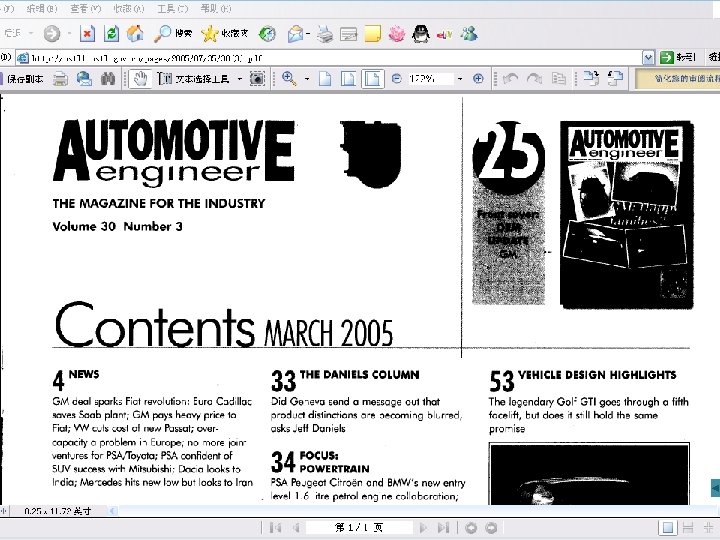The height and width of the screenshot is (540, 720).
Task: Click the email PDF icon in Adobe toolbar
Action: 84,79
